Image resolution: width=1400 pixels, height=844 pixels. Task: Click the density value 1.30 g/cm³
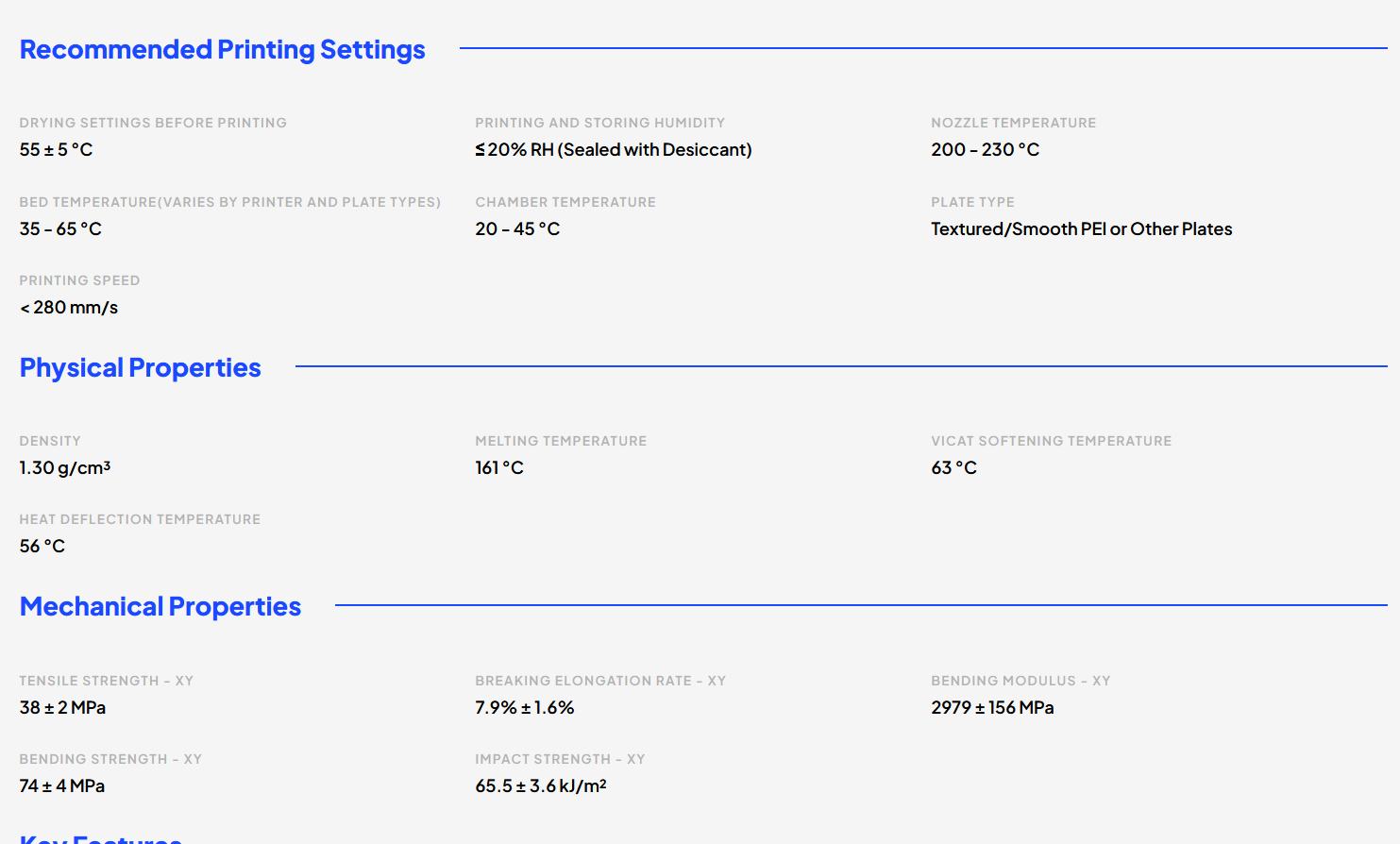[x=65, y=467]
